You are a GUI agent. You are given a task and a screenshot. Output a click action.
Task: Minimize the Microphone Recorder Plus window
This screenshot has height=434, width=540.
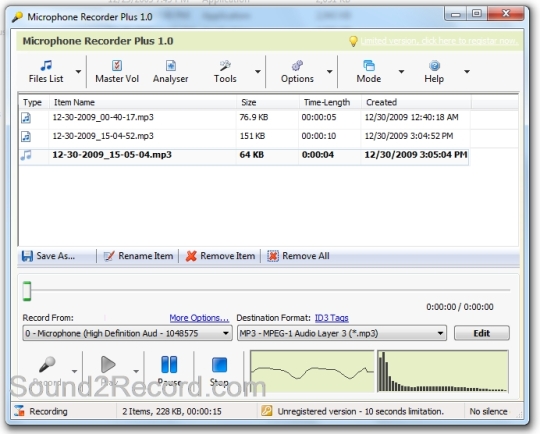456,14
